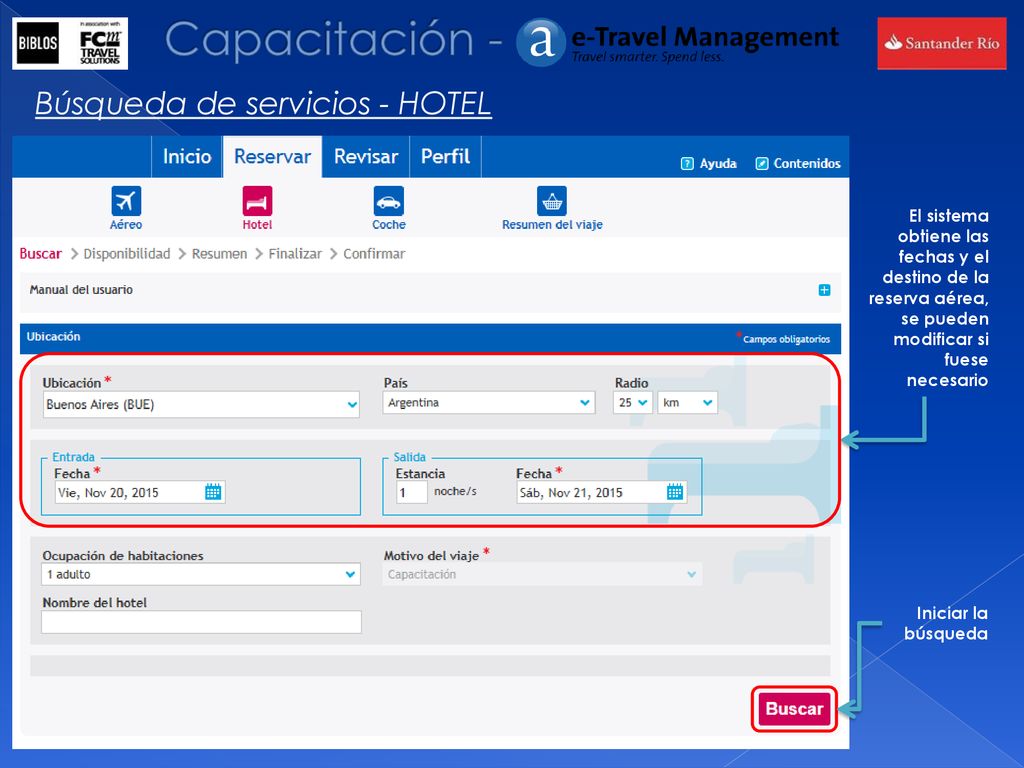This screenshot has height=768, width=1024.
Task: Click the Salida Fecha date field
Action: [x=601, y=492]
